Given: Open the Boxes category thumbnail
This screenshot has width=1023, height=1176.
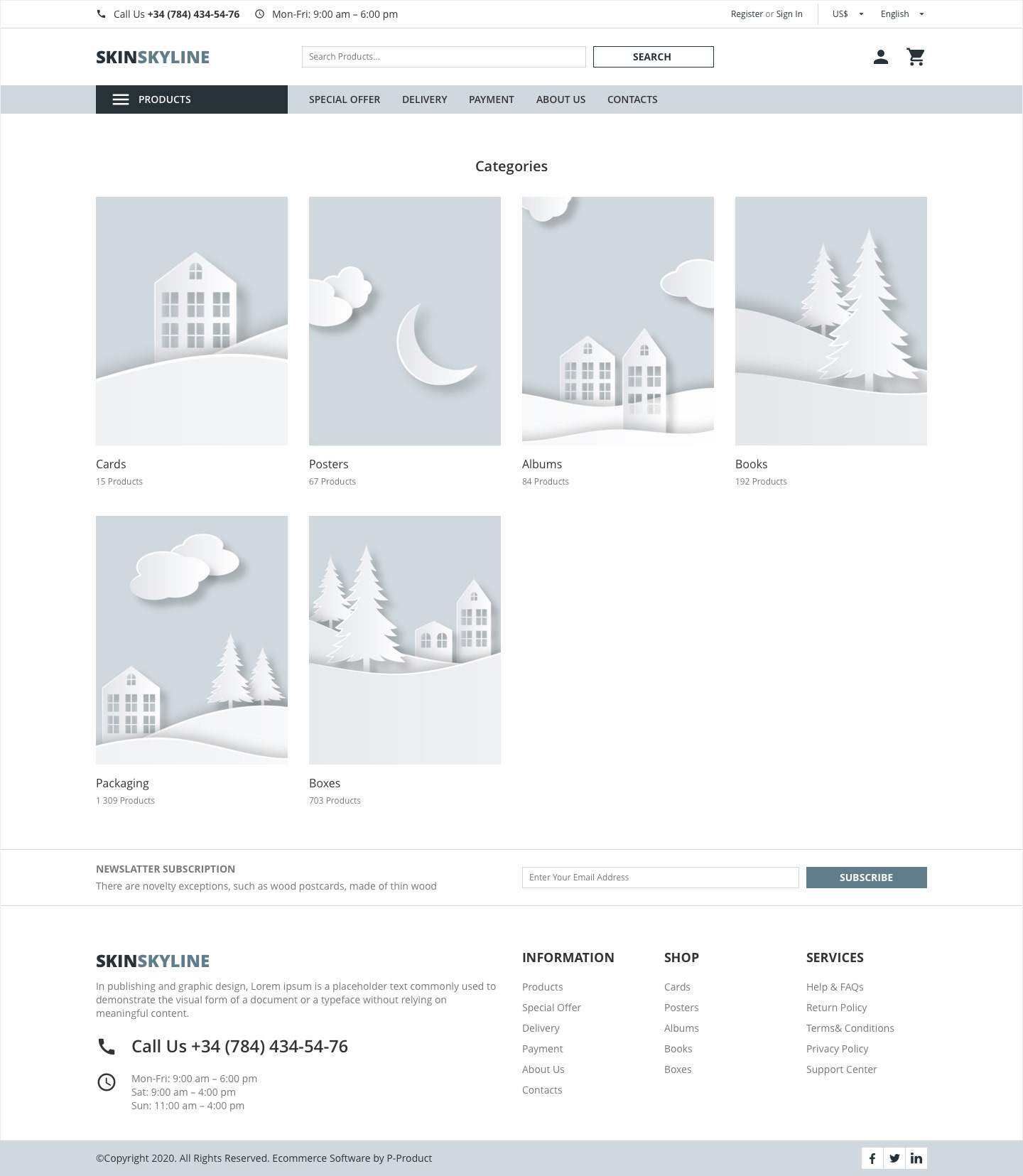Looking at the screenshot, I should click(x=405, y=640).
